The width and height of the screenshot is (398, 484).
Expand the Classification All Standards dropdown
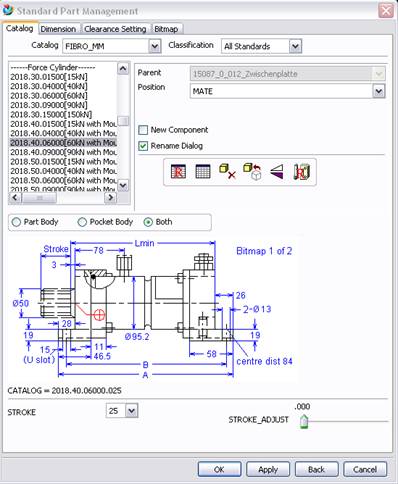click(x=295, y=46)
